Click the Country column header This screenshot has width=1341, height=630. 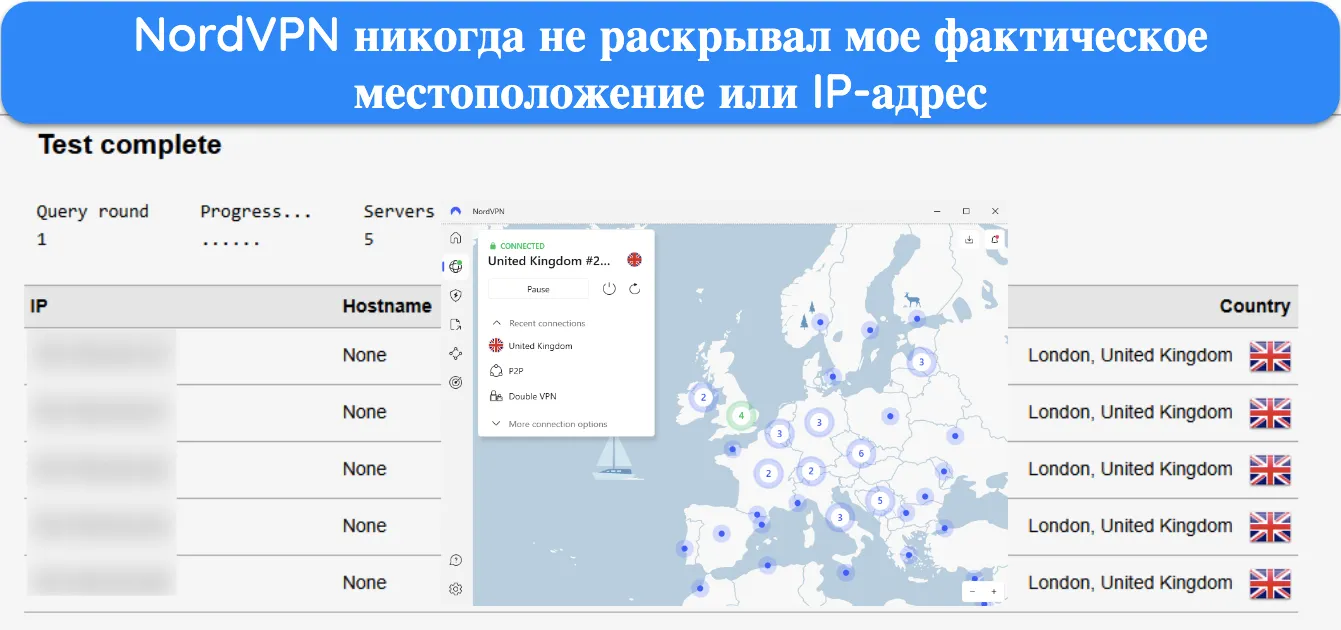(1255, 306)
